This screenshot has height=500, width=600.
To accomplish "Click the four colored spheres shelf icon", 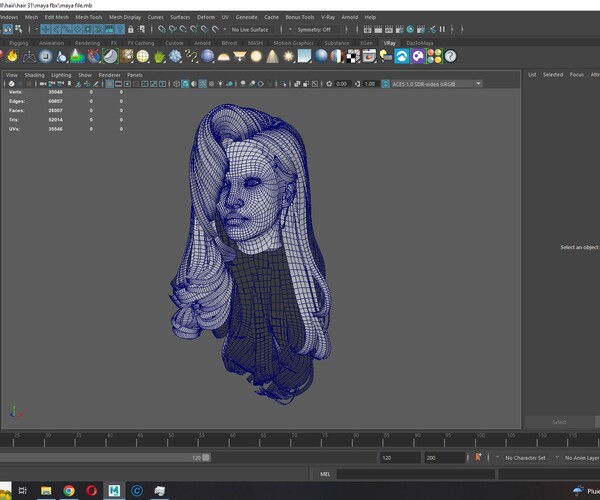I will point(434,56).
